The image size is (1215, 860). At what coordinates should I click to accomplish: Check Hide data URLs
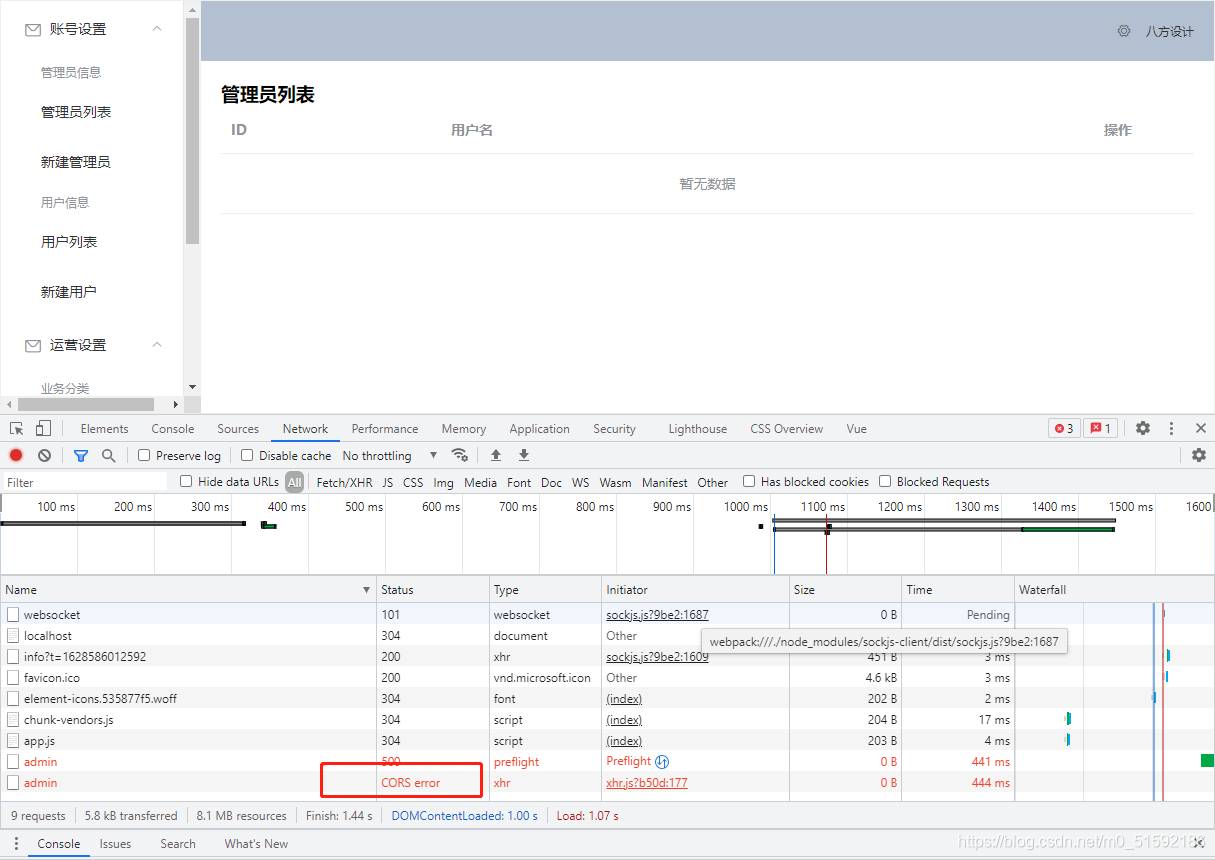pyautogui.click(x=186, y=481)
